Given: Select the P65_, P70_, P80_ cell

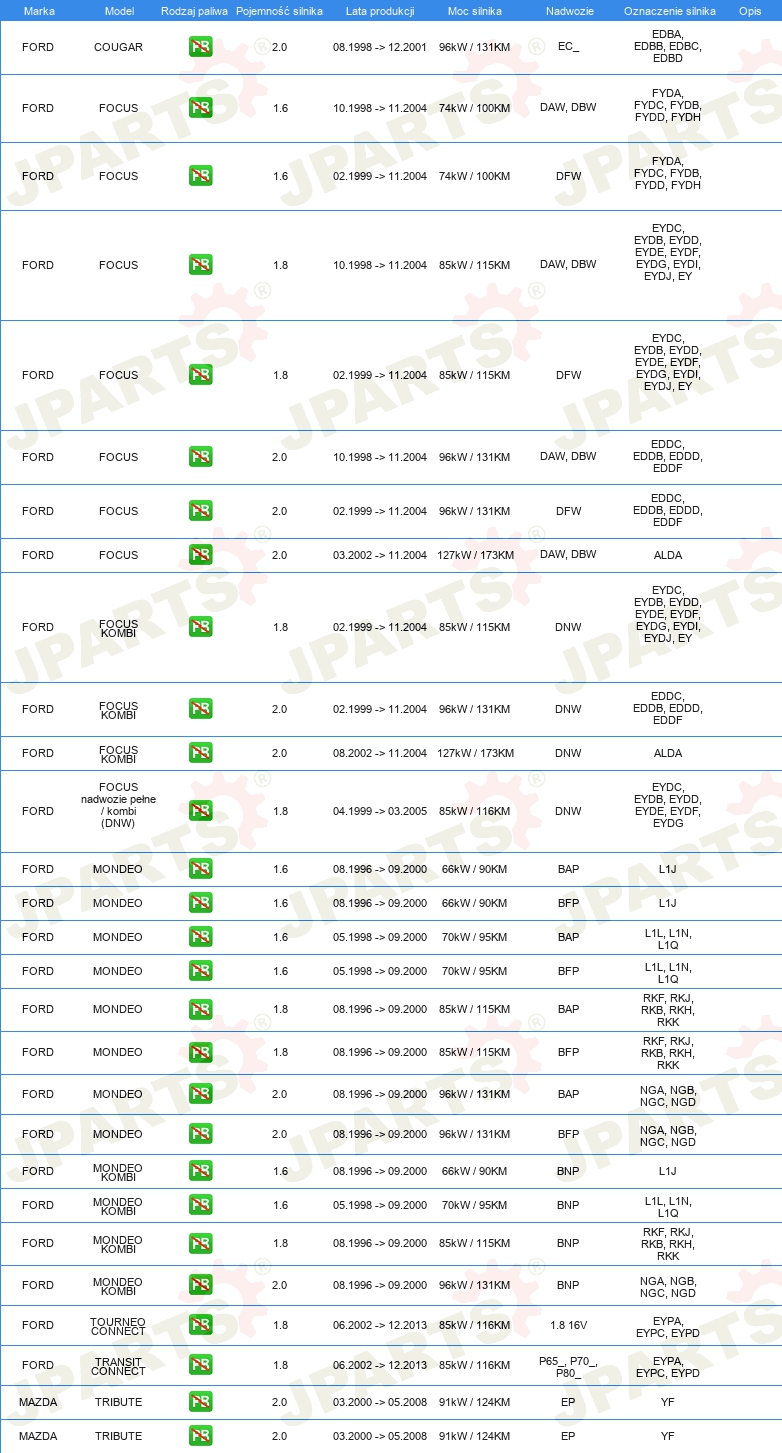Looking at the screenshot, I should pos(568,1366).
